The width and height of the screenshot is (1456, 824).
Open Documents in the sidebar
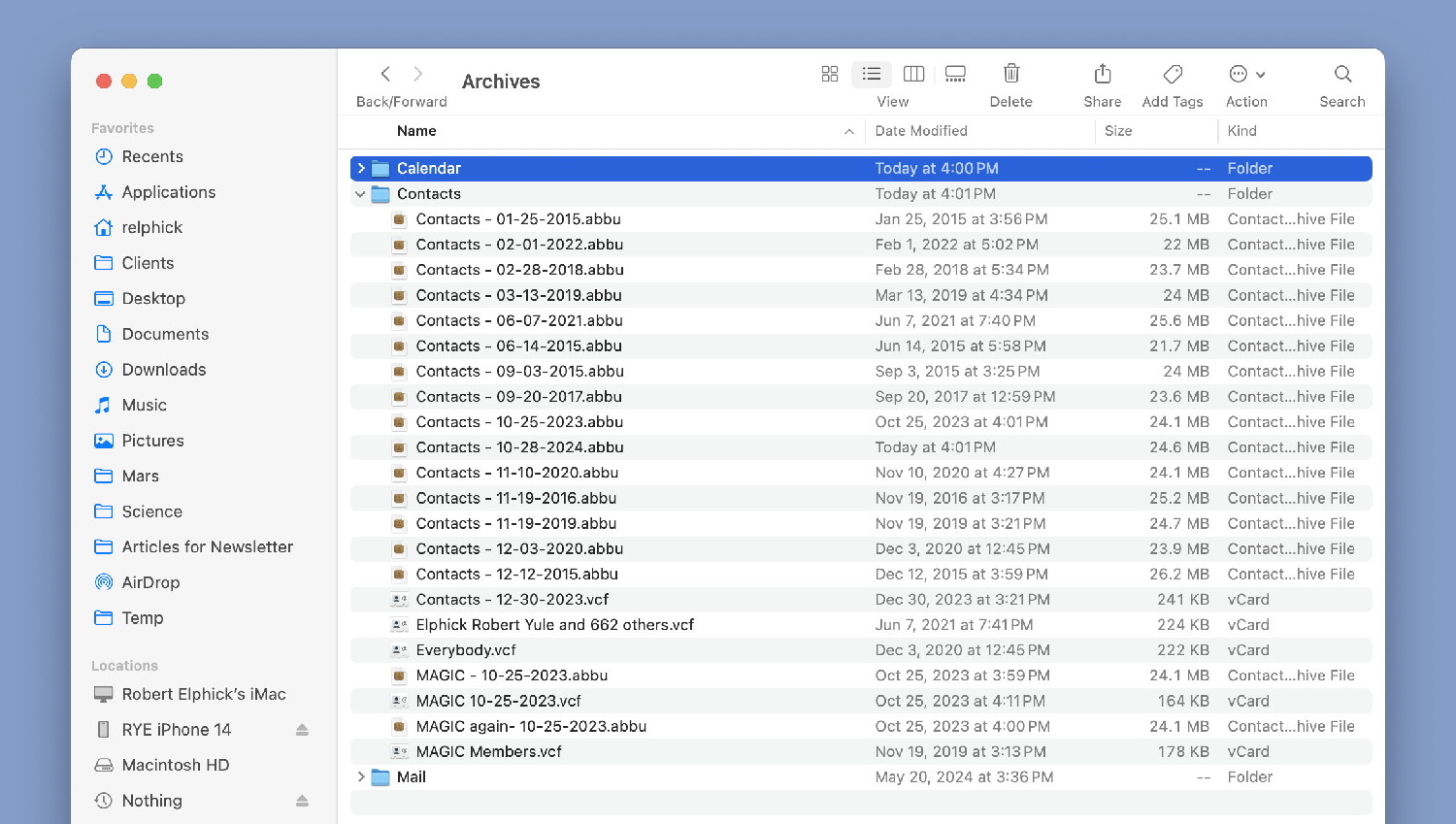(165, 334)
